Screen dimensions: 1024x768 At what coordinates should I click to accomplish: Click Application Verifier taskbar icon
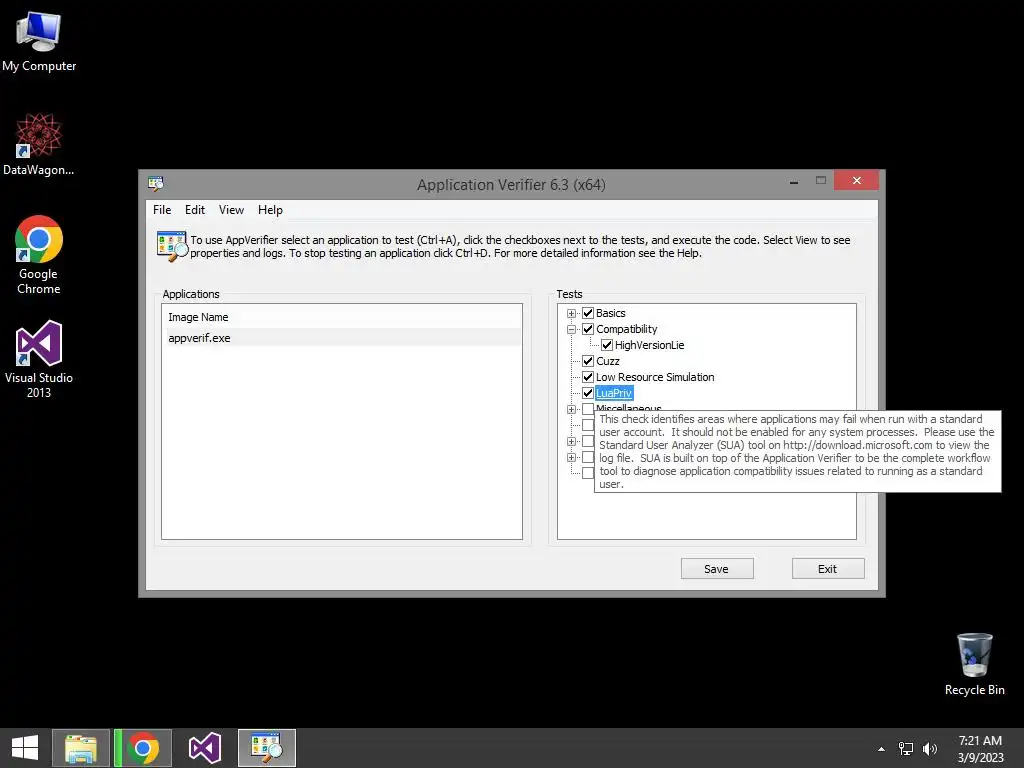pyautogui.click(x=267, y=748)
